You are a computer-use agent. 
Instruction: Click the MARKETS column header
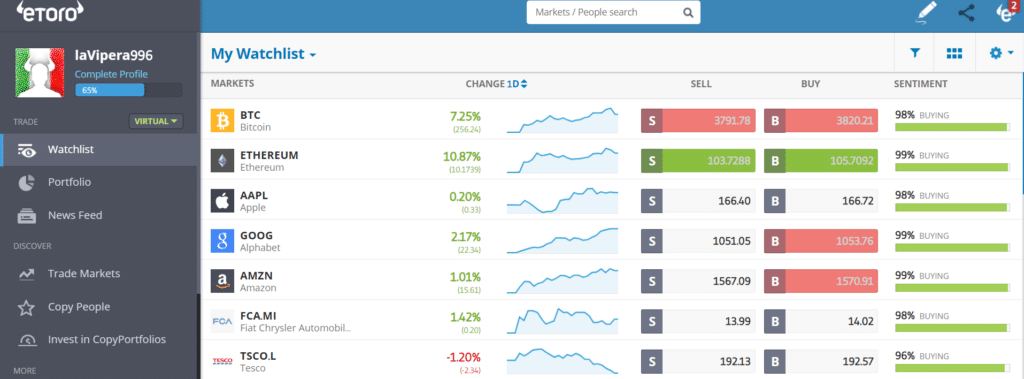(x=232, y=83)
